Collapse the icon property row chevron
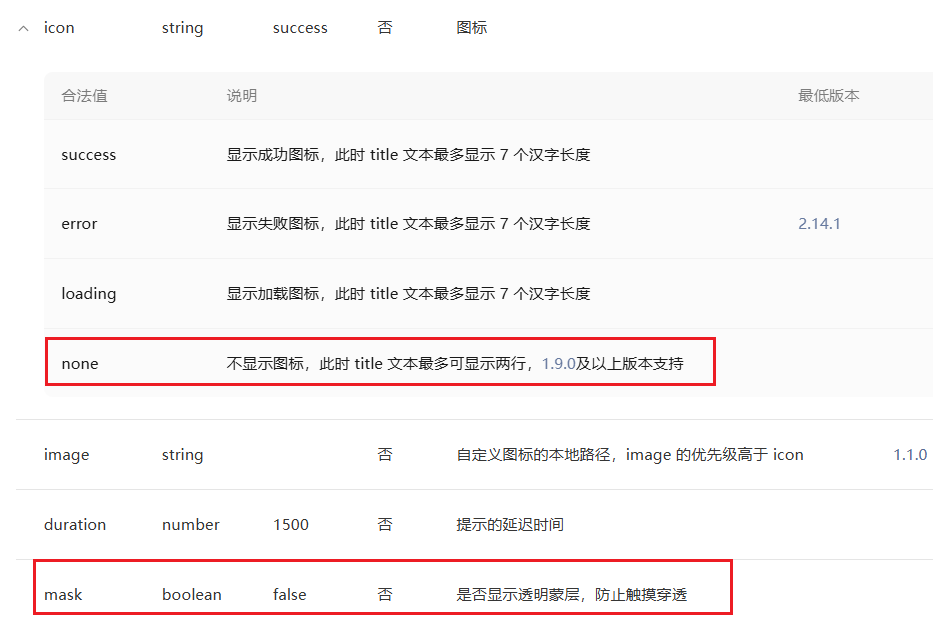 pos(23,28)
